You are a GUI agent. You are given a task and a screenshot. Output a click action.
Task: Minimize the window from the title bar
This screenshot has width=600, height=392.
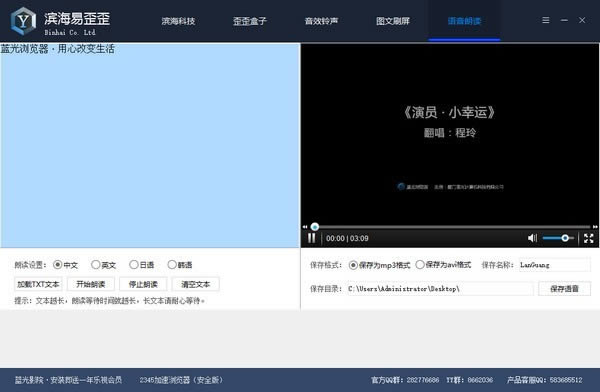pyautogui.click(x=564, y=20)
